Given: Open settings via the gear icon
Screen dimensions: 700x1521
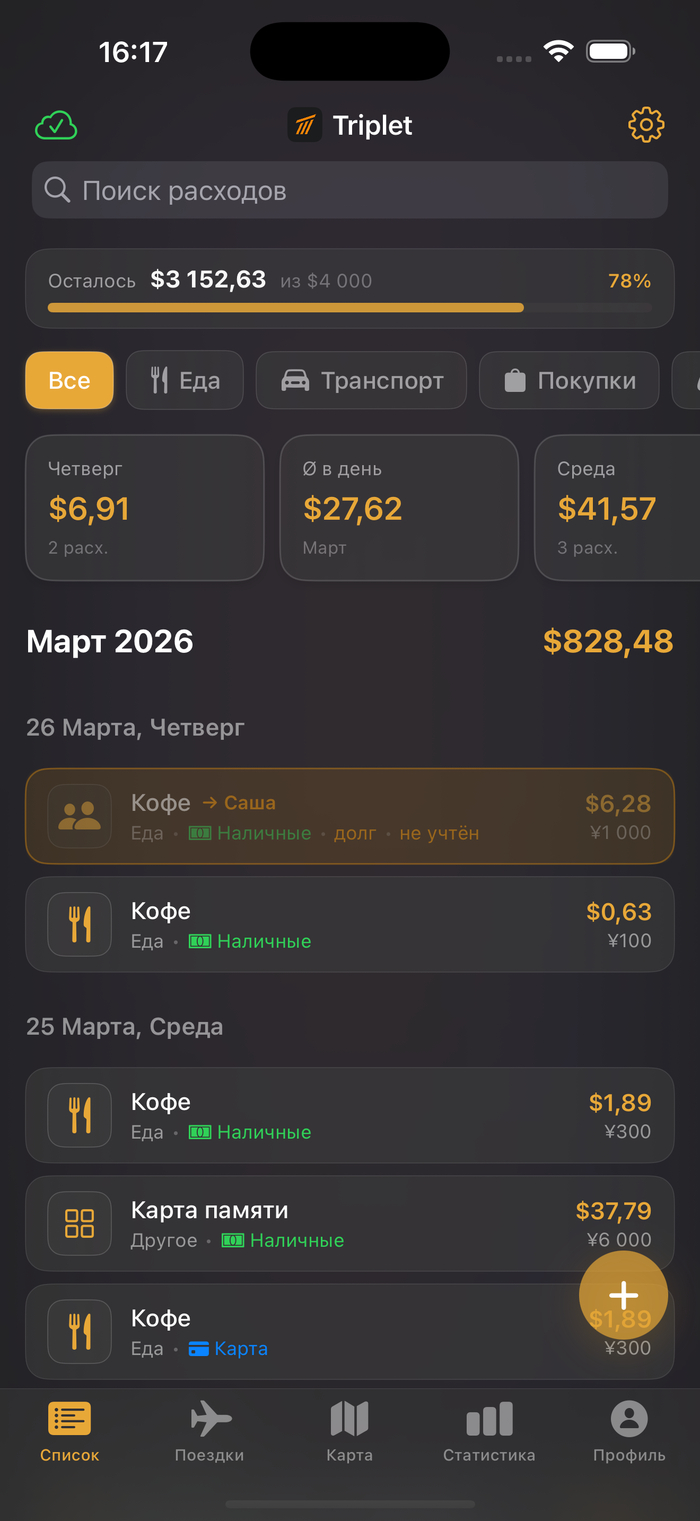Looking at the screenshot, I should click(x=646, y=125).
